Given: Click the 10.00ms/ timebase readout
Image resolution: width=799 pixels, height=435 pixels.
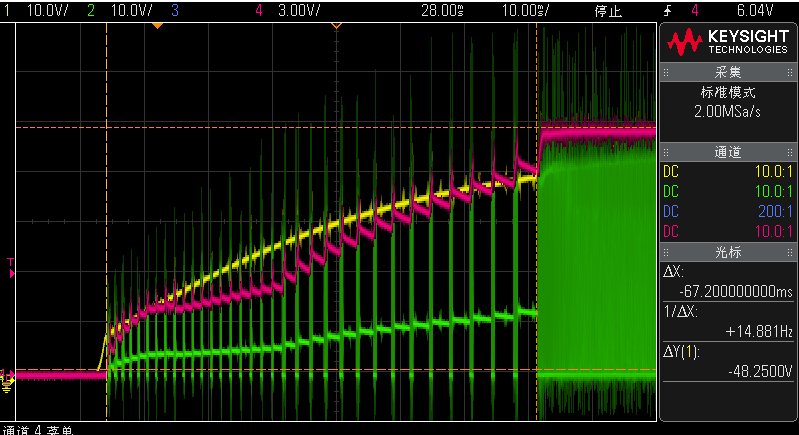Looking at the screenshot, I should (x=525, y=10).
